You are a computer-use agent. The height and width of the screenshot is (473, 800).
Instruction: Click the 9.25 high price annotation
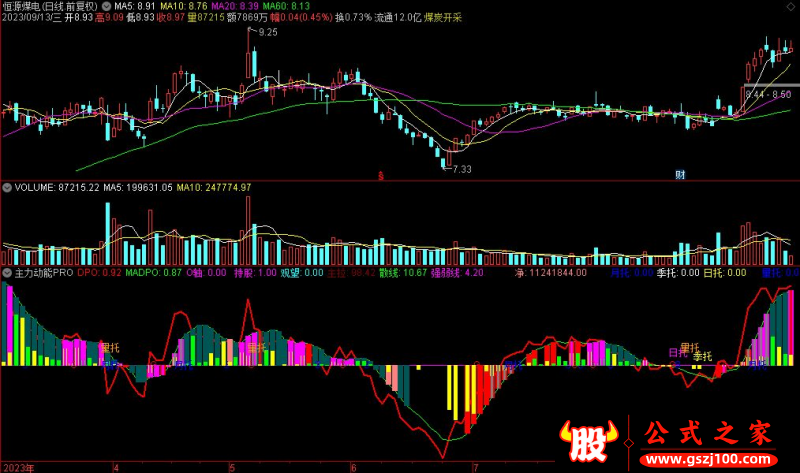[268, 32]
